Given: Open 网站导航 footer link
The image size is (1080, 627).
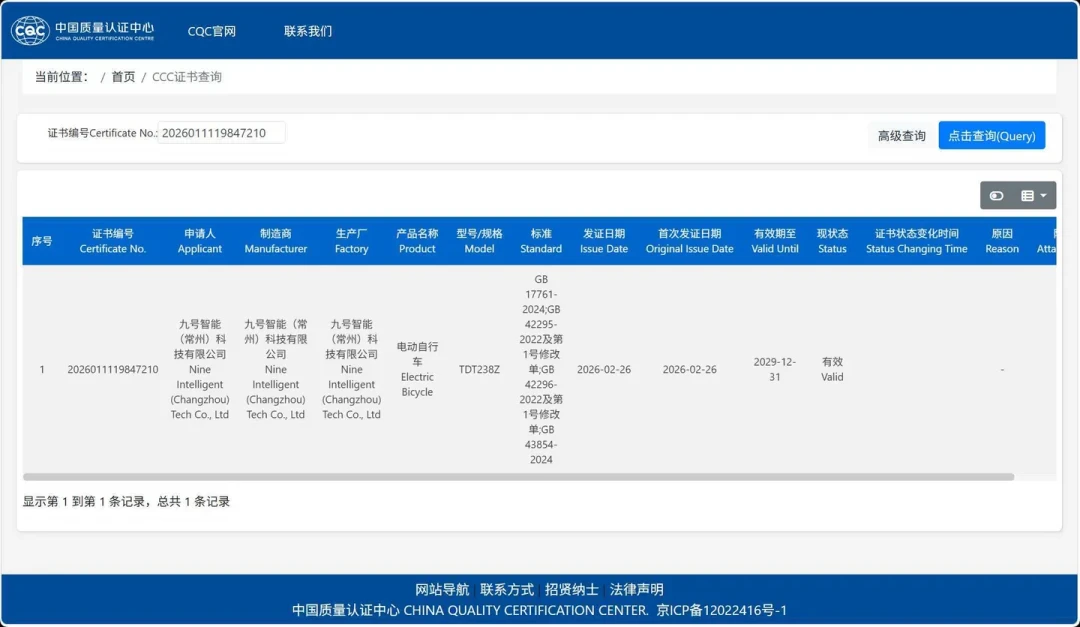Looking at the screenshot, I should [442, 590].
